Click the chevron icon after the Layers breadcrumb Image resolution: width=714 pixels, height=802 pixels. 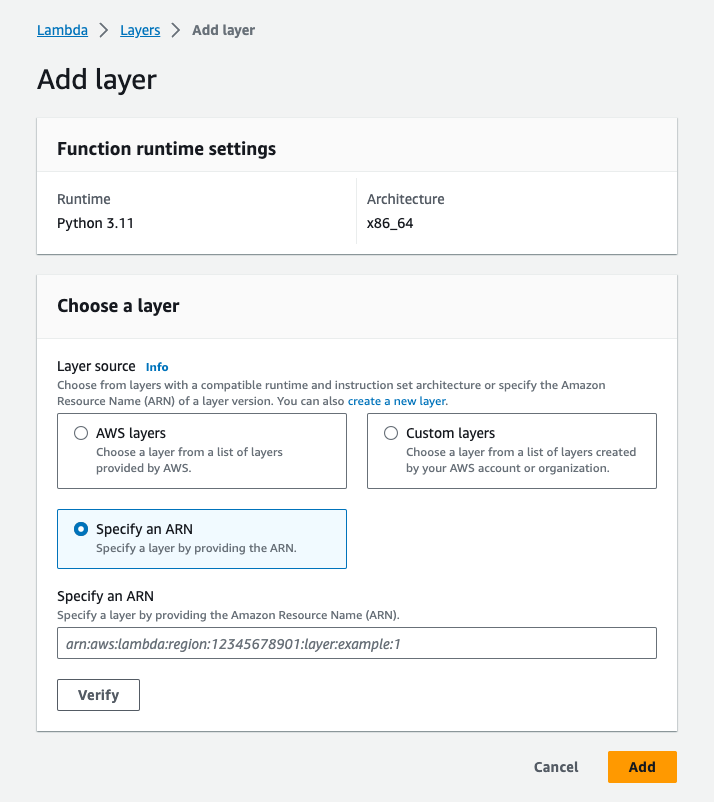[x=176, y=31]
